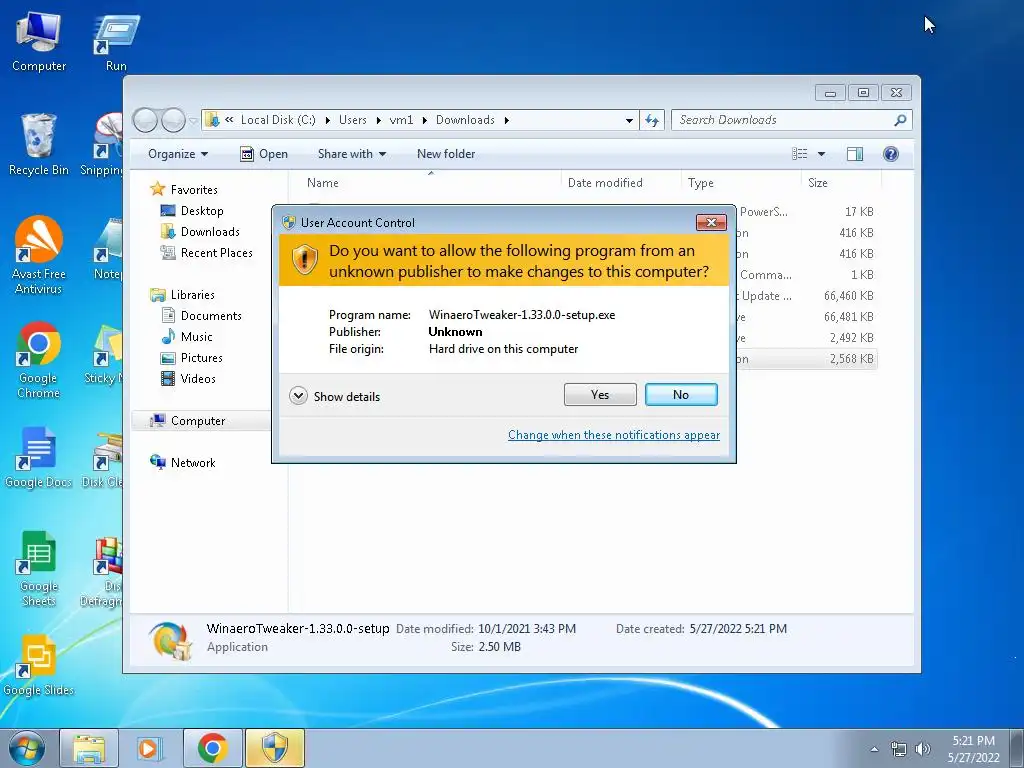This screenshot has height=768, width=1024.
Task: Click the search magnifier icon
Action: (x=901, y=120)
